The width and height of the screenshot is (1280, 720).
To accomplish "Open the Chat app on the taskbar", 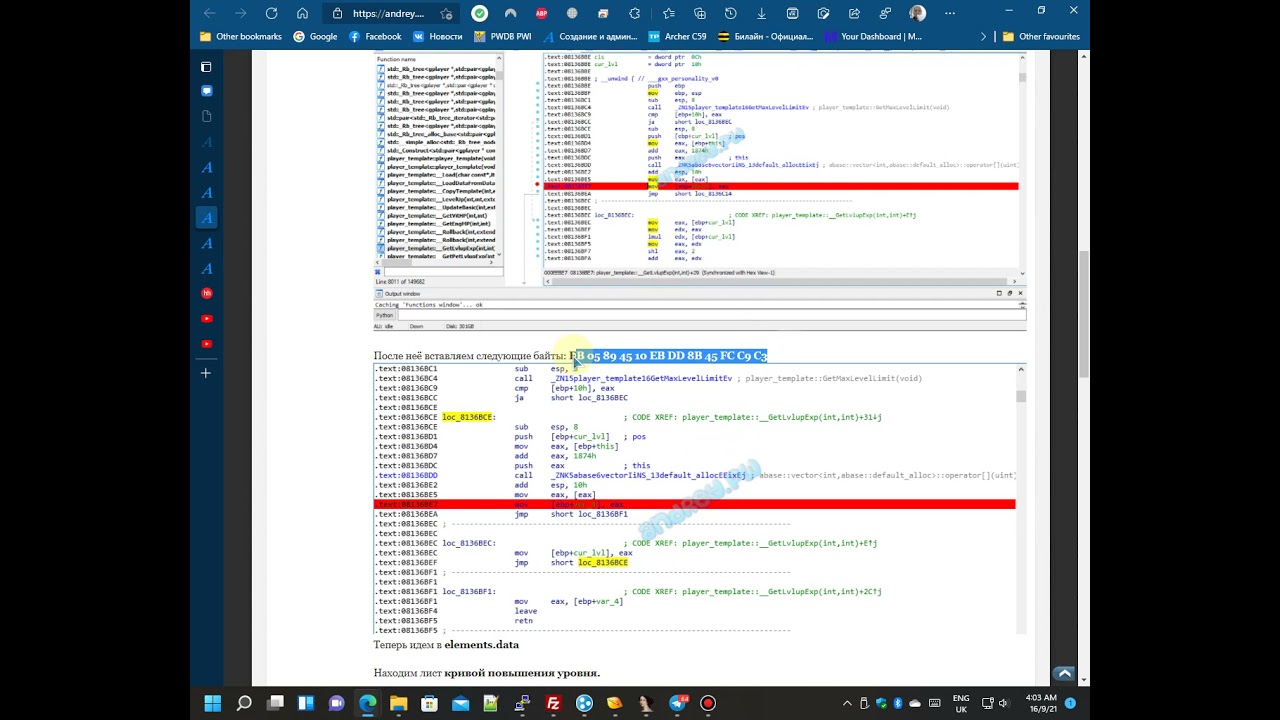I will pyautogui.click(x=337, y=703).
